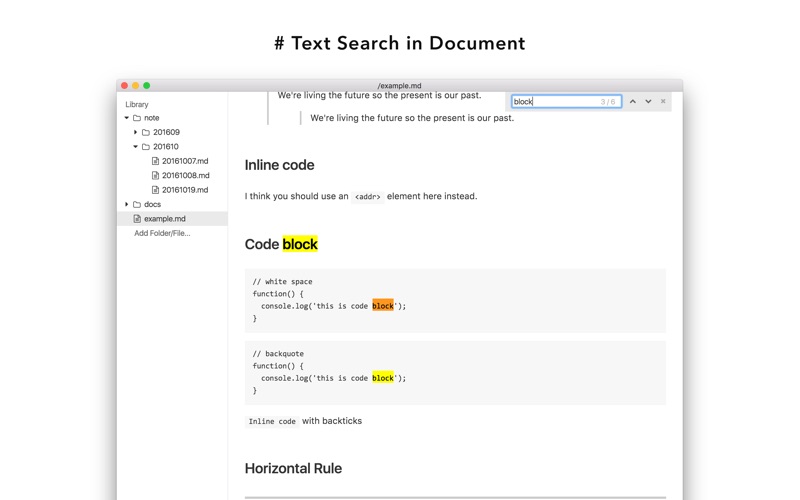The image size is (800, 500).
Task: Click the '// white space' comment
Action: (x=282, y=281)
